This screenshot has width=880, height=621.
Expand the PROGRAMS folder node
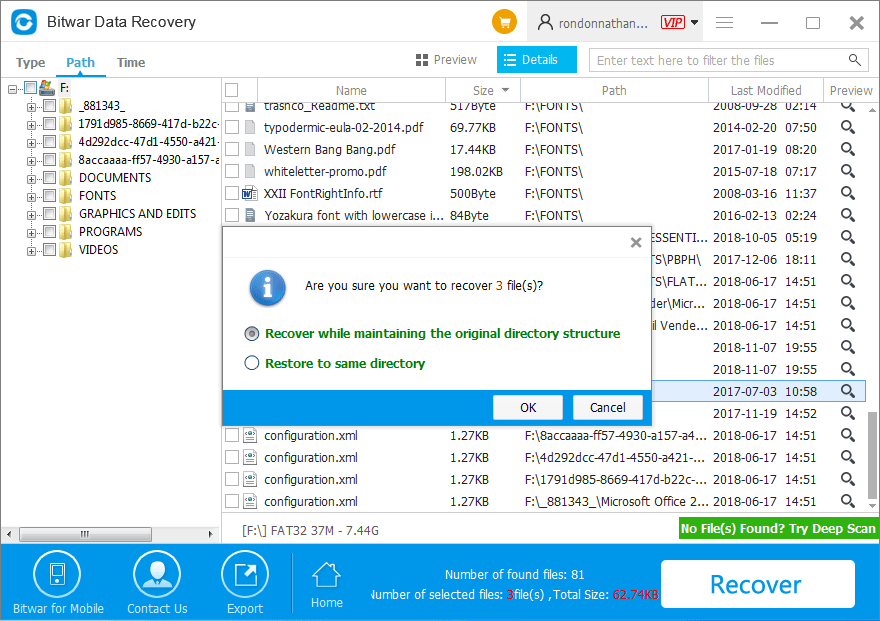tap(31, 233)
